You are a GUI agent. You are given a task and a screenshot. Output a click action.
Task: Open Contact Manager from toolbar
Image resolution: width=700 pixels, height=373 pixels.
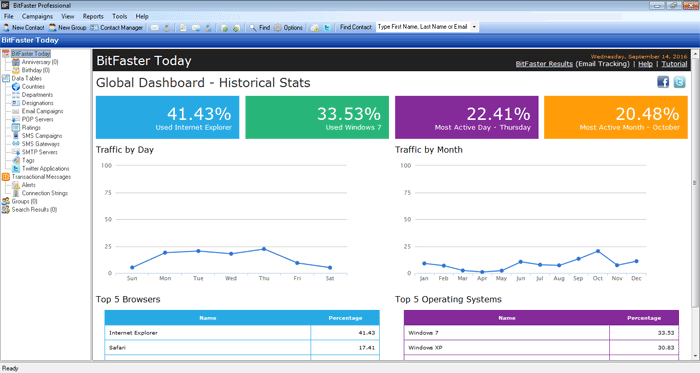(x=117, y=28)
